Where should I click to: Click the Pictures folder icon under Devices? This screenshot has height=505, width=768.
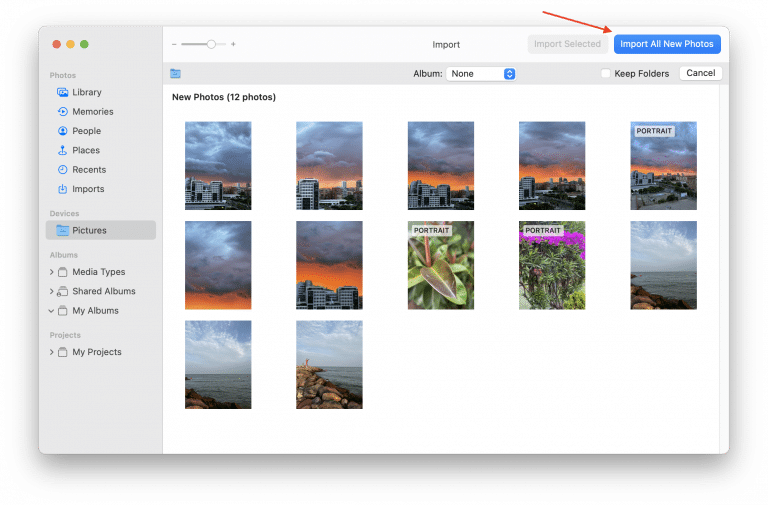pyautogui.click(x=62, y=230)
